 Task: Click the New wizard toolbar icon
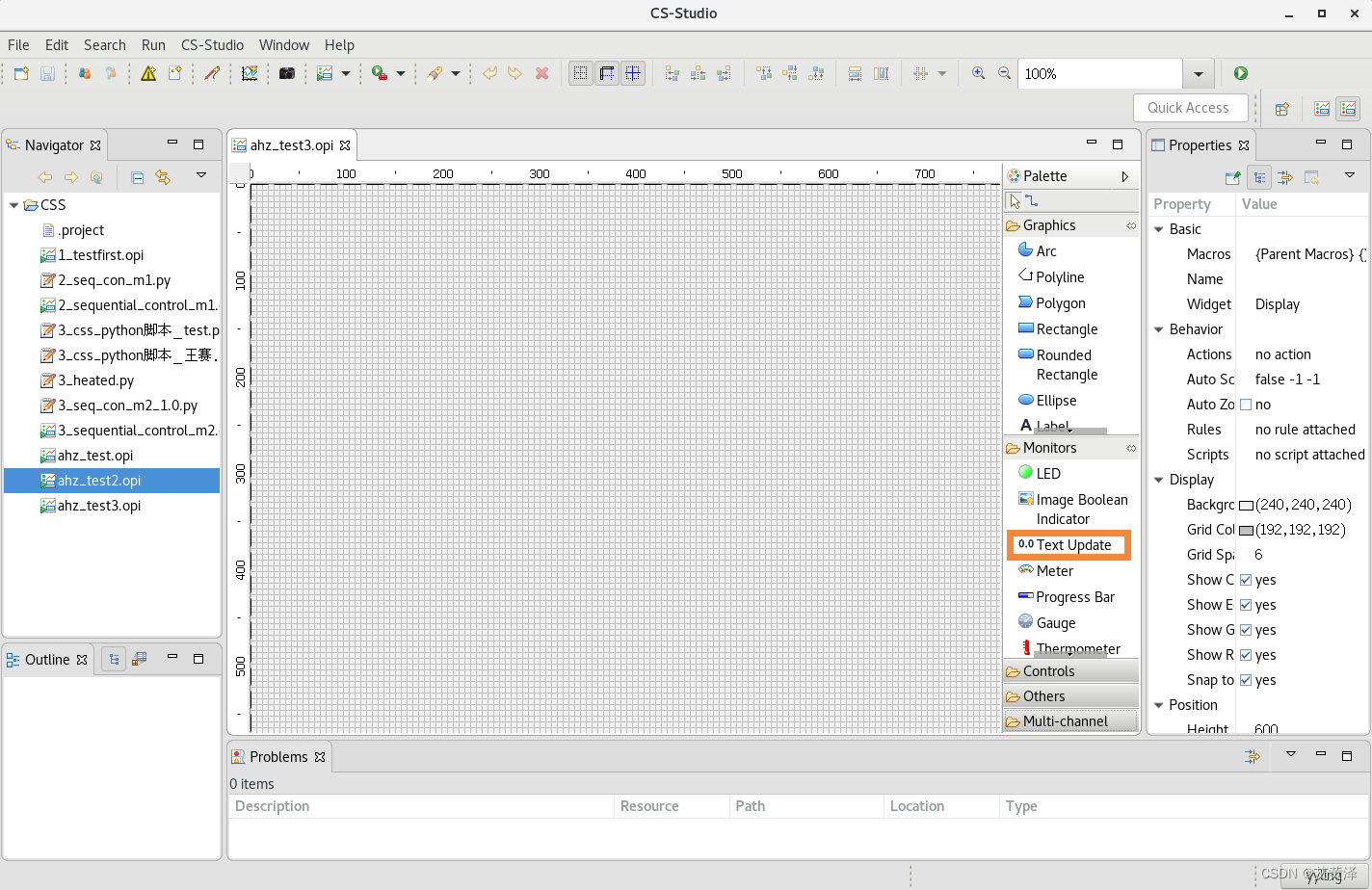[x=21, y=73]
